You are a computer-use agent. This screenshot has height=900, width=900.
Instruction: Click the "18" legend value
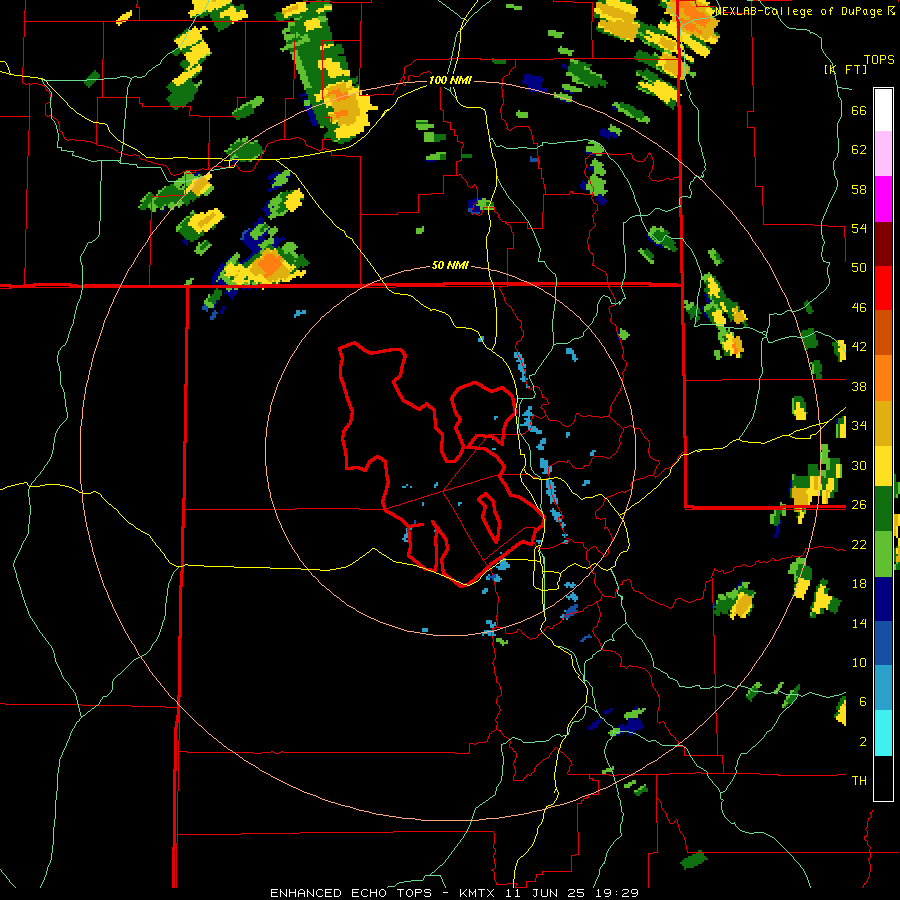point(859,584)
